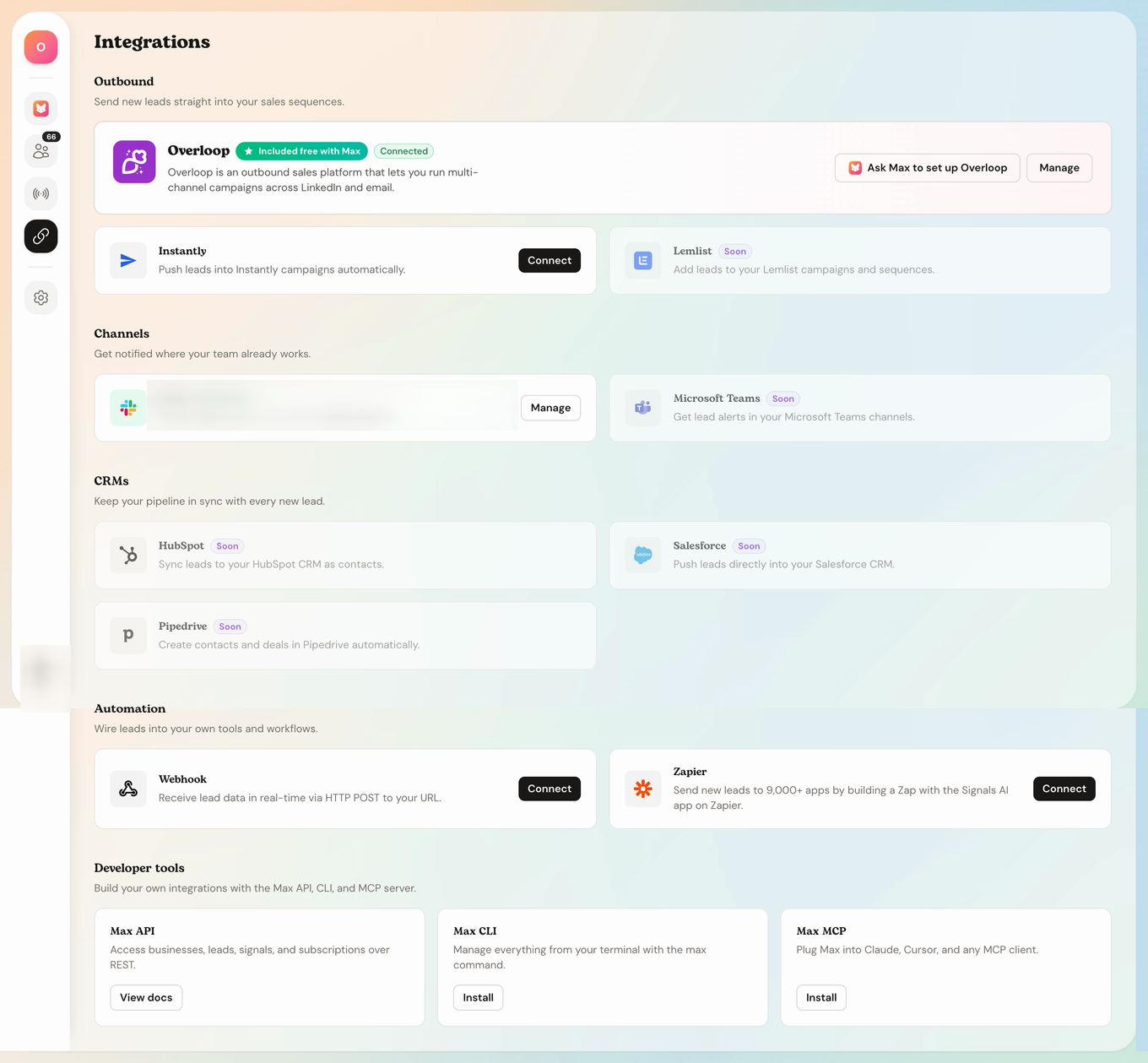Connect the Instantly integration

[550, 261]
